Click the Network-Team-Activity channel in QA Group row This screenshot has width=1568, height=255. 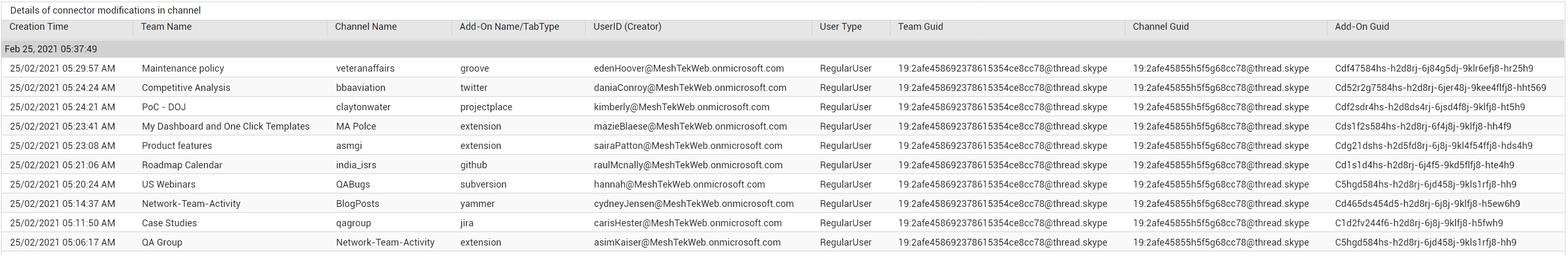[x=385, y=242]
